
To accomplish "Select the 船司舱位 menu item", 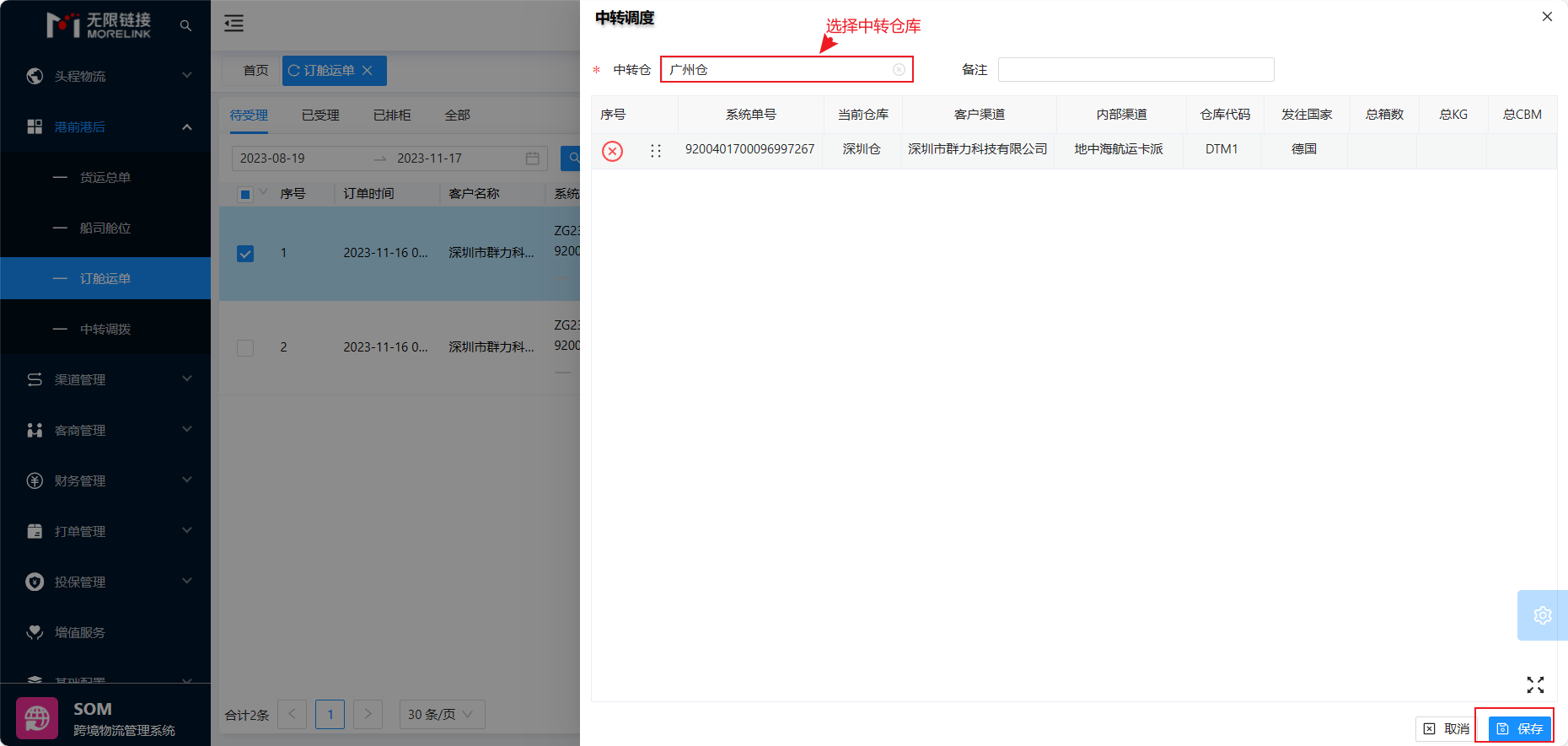I will 105,228.
